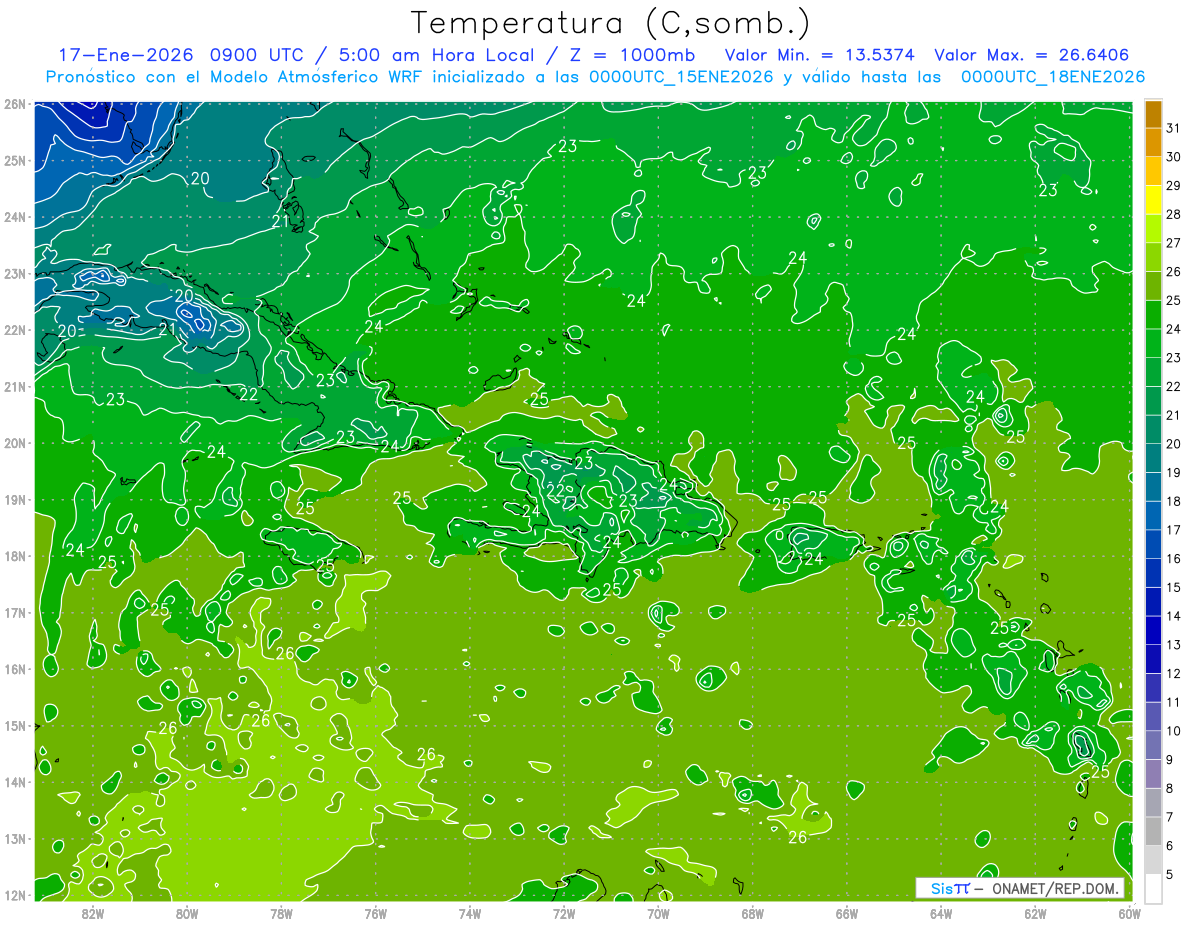
Task: Click the yellow swatch on the colorbar
Action: pyautogui.click(x=1153, y=200)
